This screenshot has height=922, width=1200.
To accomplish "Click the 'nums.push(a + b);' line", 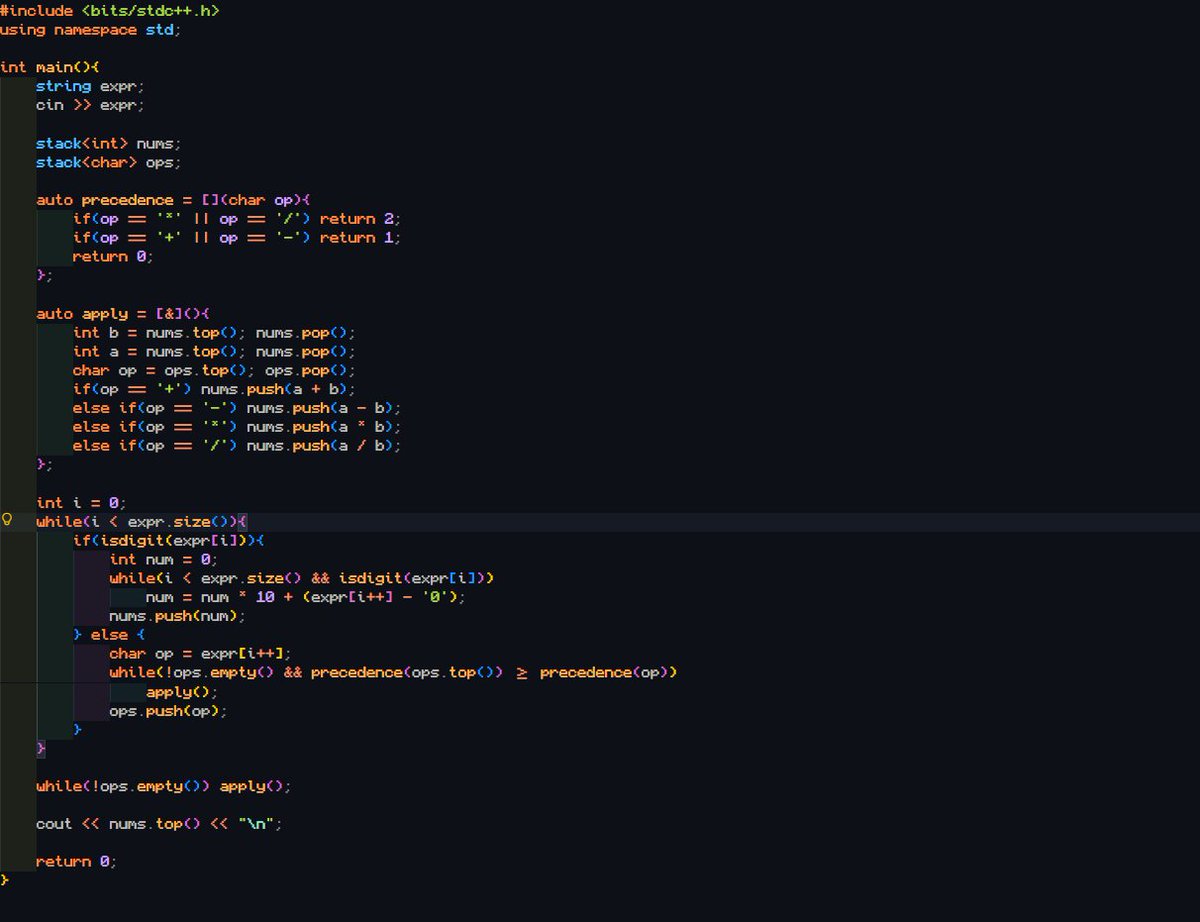I will pyautogui.click(x=215, y=390).
